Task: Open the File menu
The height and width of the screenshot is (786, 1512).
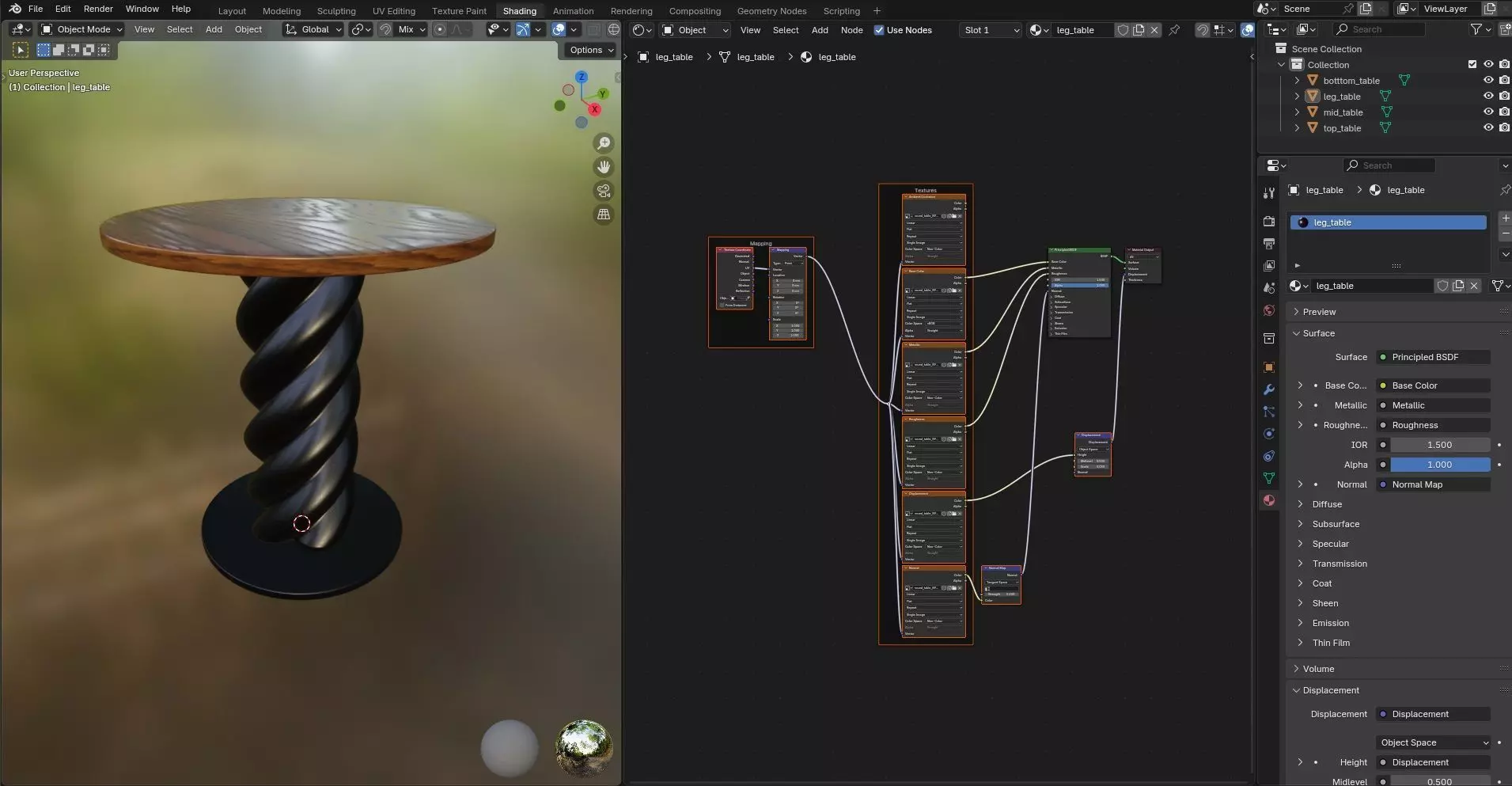Action: pyautogui.click(x=36, y=9)
